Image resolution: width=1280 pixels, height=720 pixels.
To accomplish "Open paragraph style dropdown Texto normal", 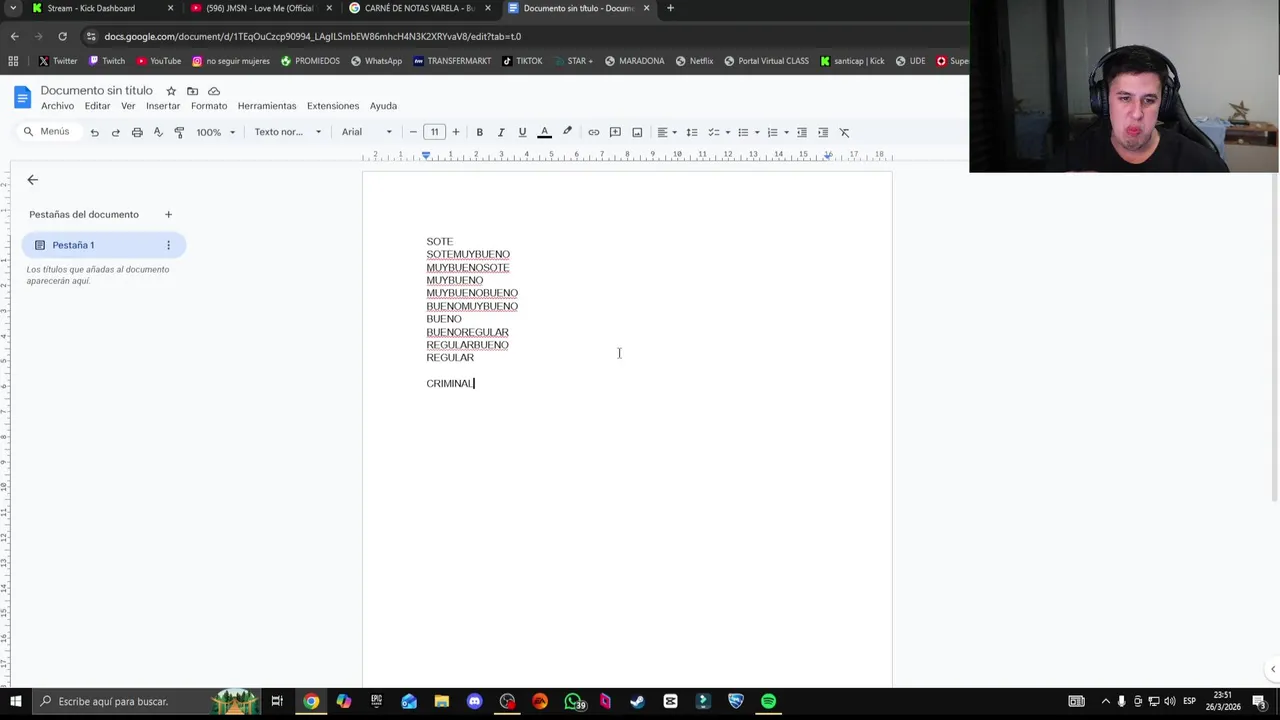I will (x=287, y=132).
